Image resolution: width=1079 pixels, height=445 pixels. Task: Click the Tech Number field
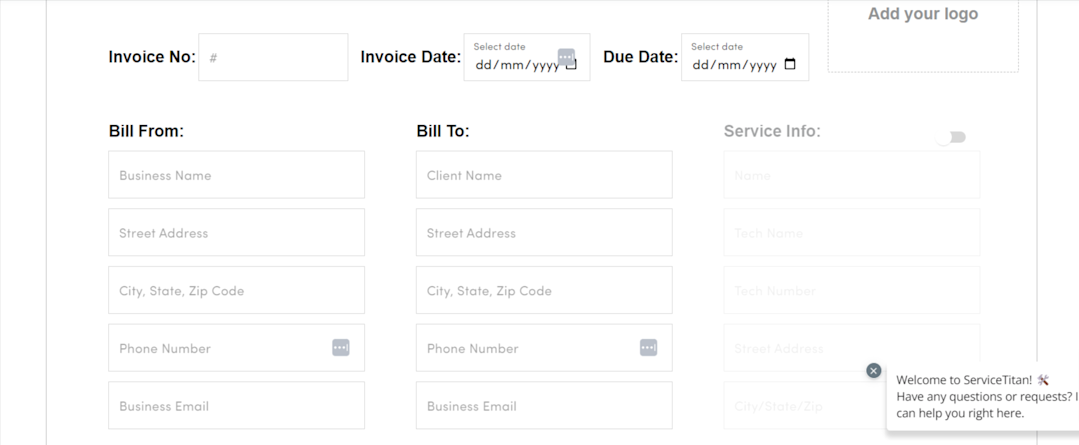click(851, 290)
